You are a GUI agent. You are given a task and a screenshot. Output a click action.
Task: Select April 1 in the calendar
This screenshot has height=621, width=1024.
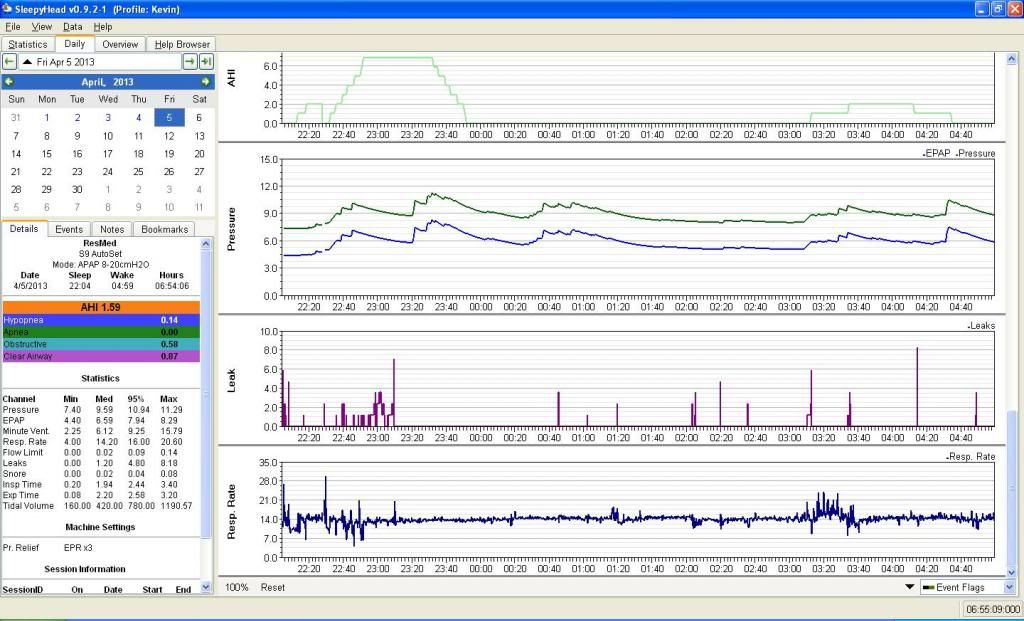point(46,118)
